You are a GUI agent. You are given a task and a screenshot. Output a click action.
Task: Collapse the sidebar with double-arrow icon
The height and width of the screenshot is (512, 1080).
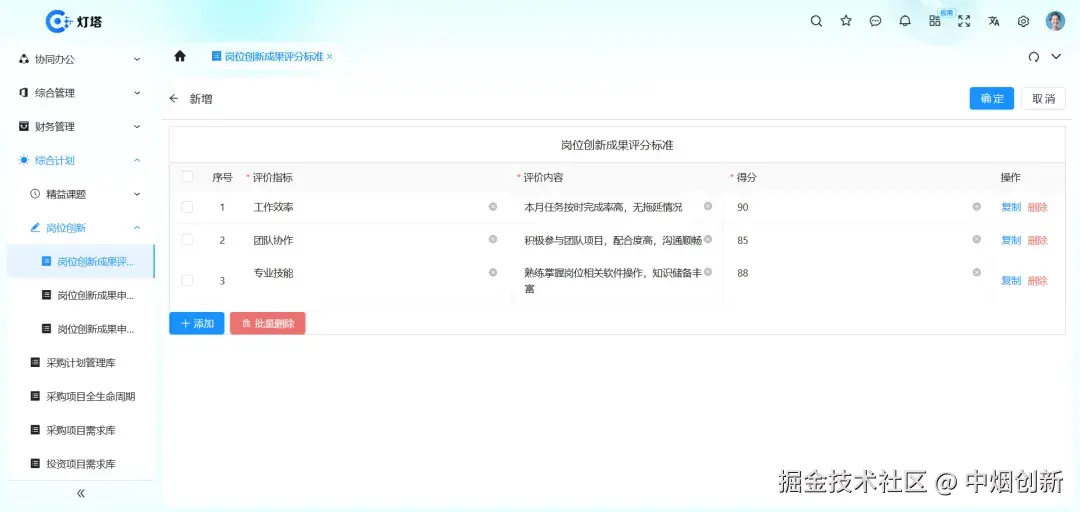coord(81,493)
